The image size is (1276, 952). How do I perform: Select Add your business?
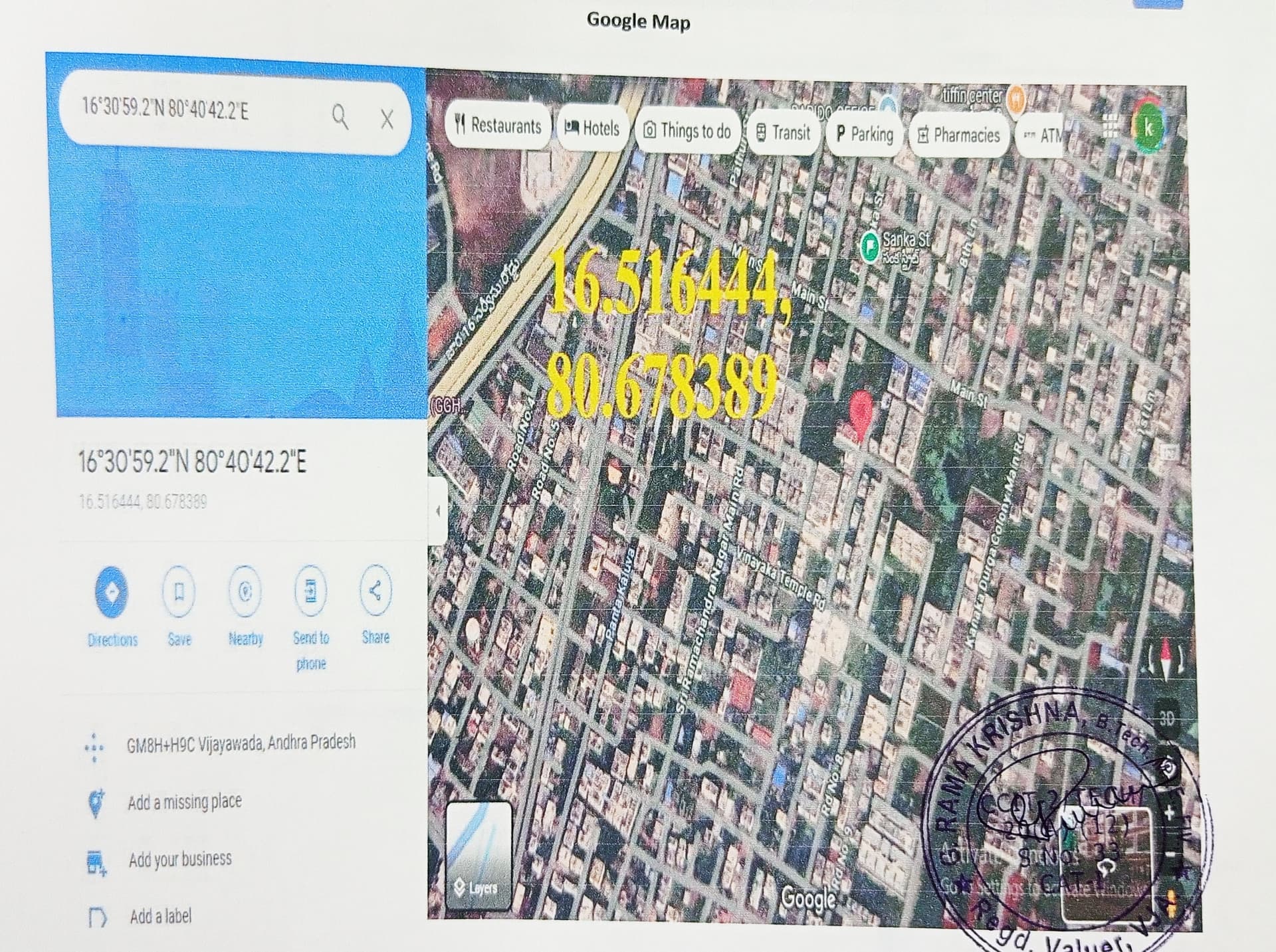pos(180,860)
